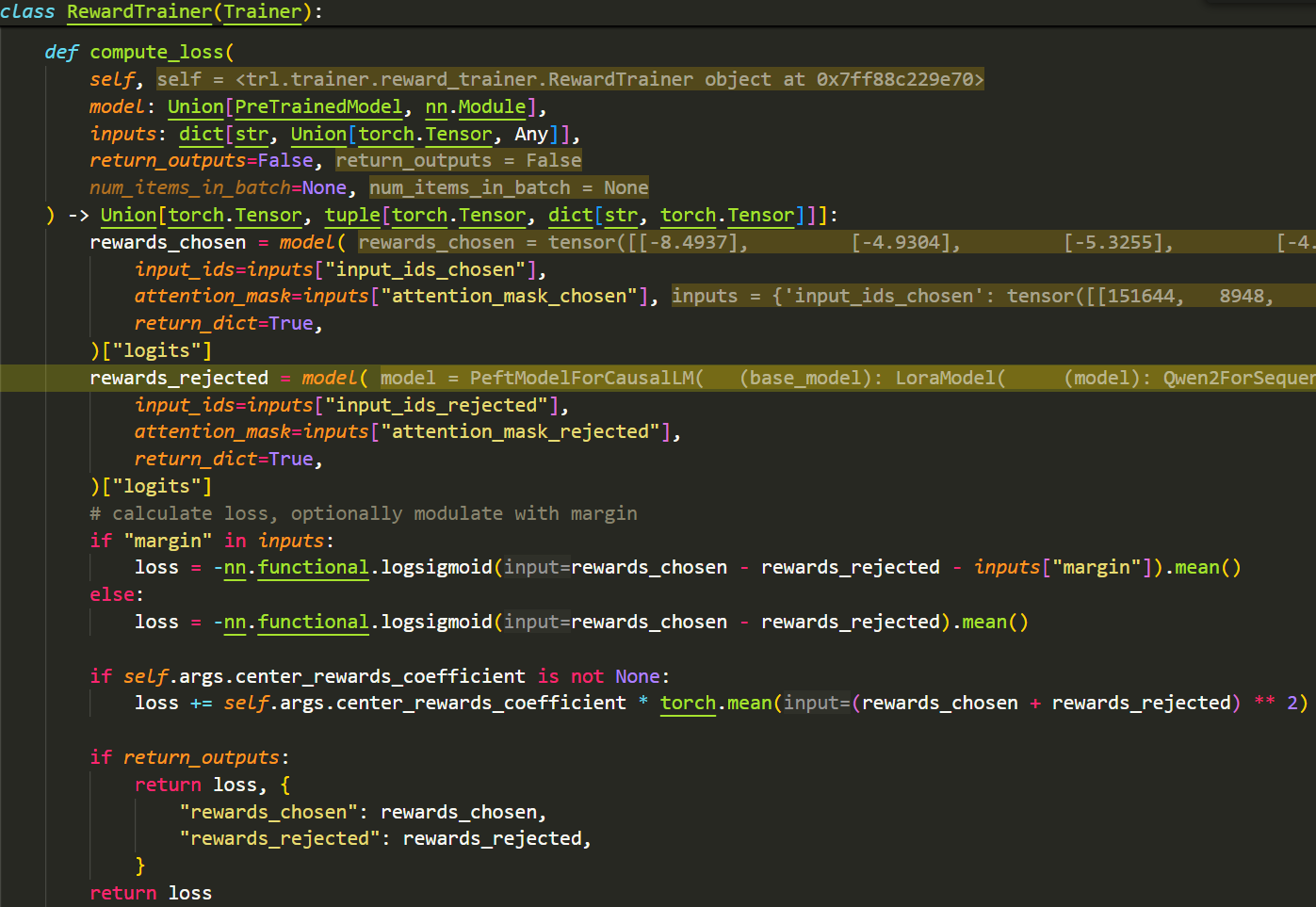Screen dimensions: 1316x907
Task: Click return_dict=True below attention_mask_rejected
Action: pos(223,459)
